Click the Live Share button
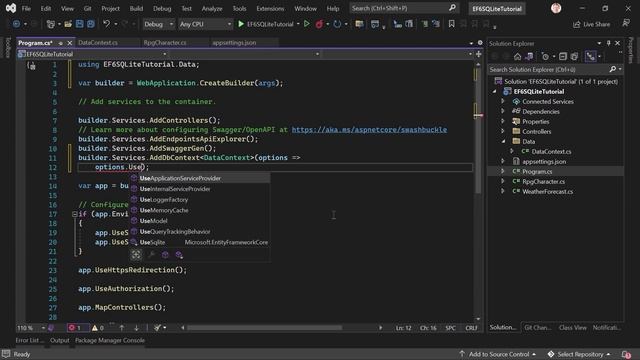 591,24
